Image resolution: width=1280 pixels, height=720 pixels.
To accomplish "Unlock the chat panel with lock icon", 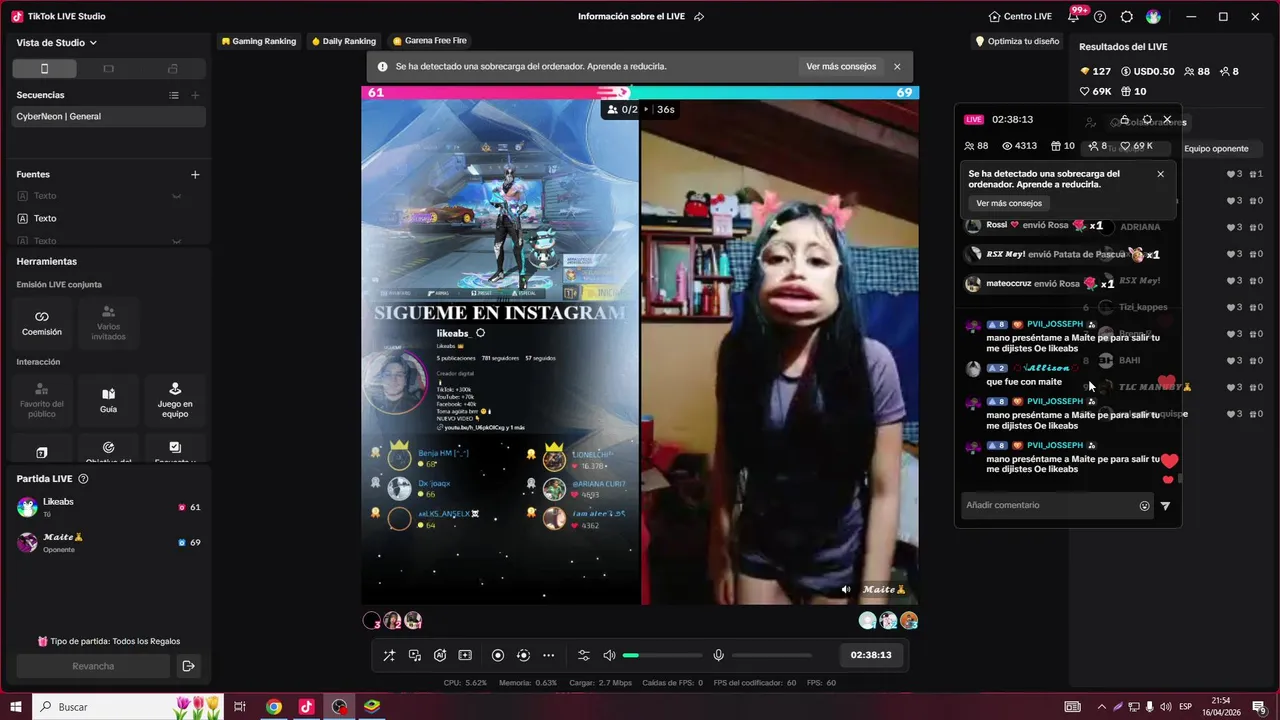I will tap(1124, 119).
